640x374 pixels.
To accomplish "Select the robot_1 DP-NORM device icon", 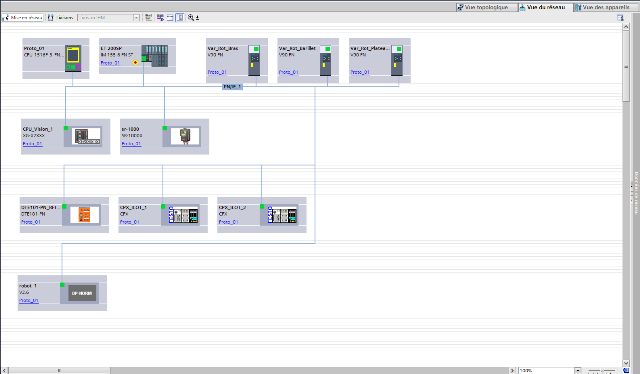I will (x=82, y=293).
